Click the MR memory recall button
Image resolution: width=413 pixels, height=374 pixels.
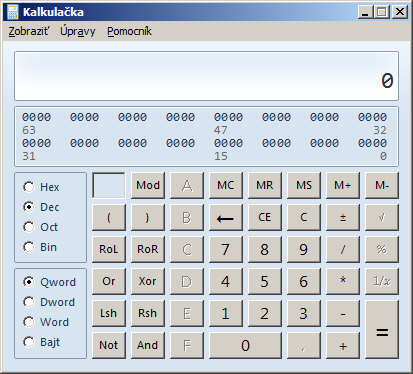(265, 185)
